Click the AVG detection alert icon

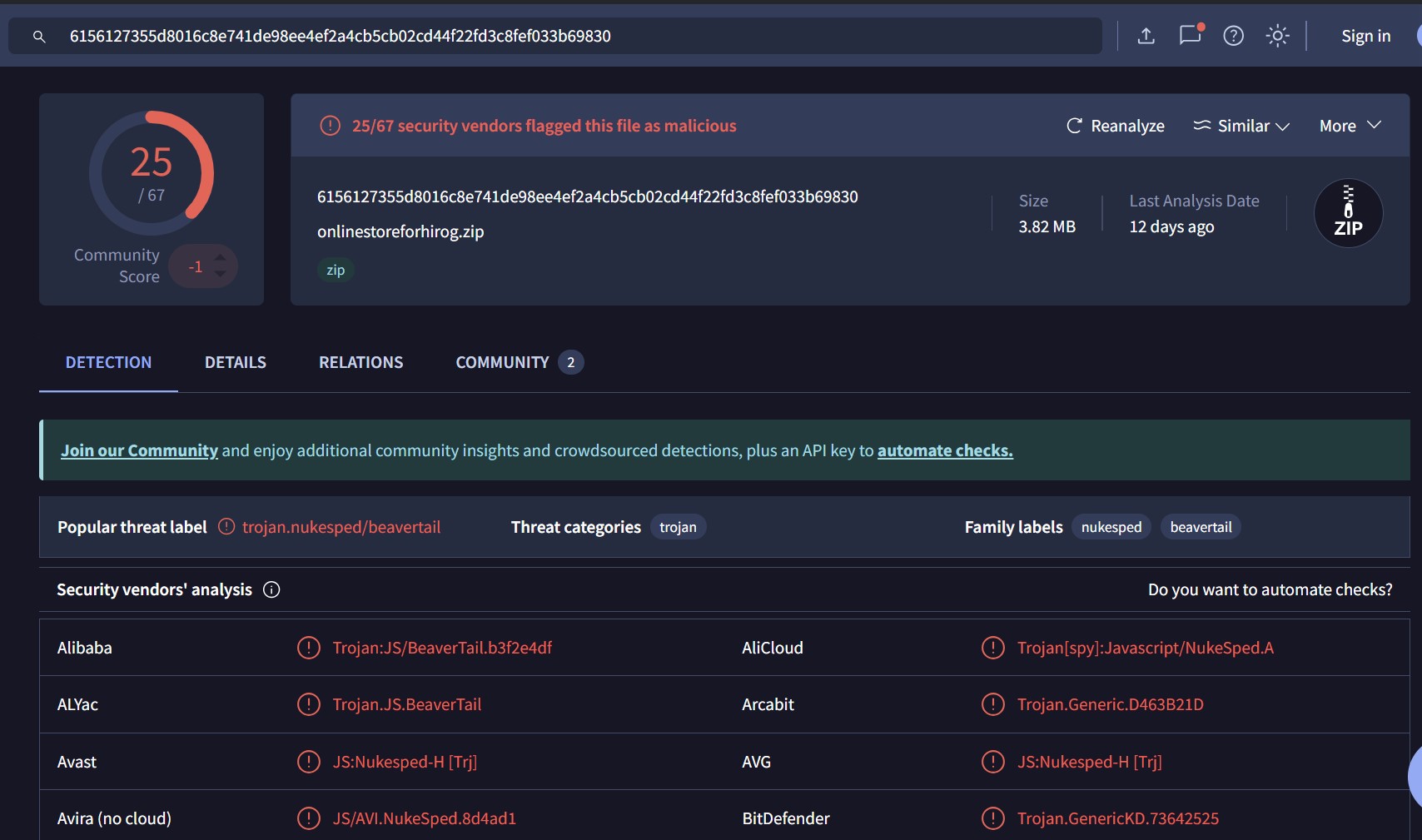tap(993, 762)
